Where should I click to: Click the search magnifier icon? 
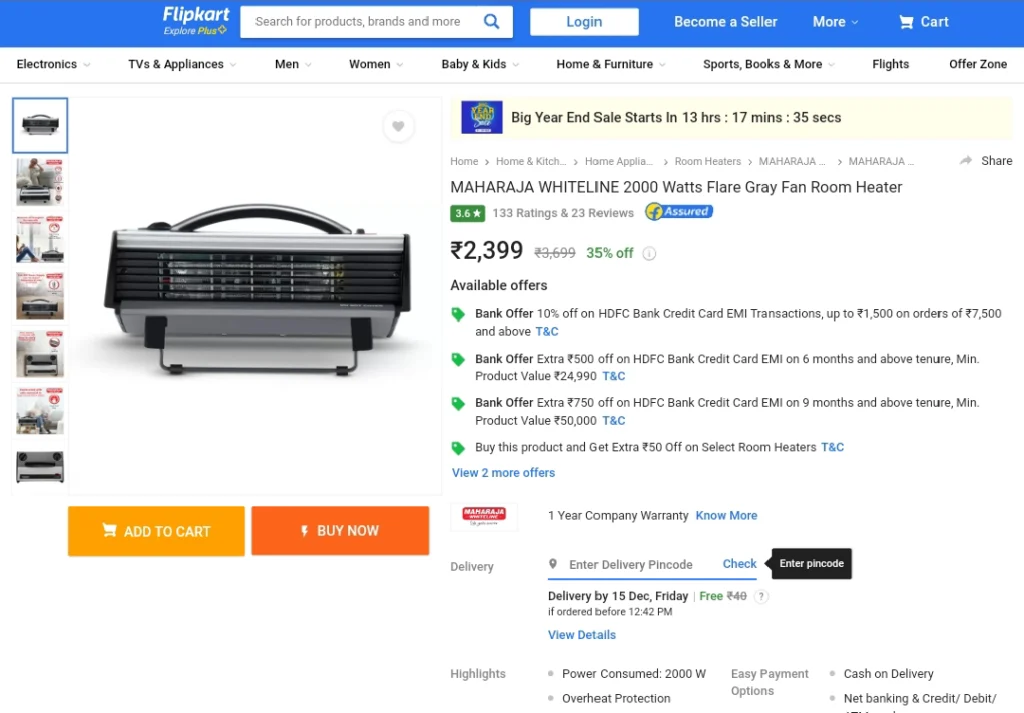click(491, 22)
